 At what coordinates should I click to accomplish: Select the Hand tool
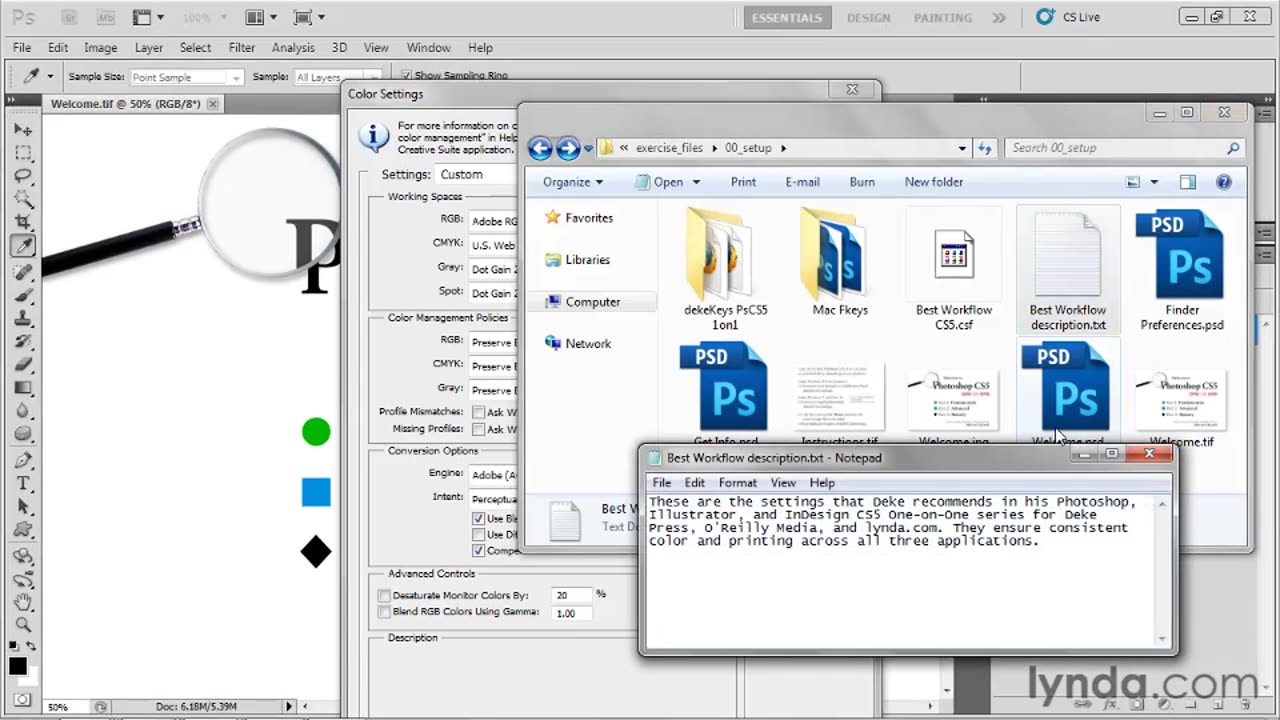pyautogui.click(x=23, y=603)
